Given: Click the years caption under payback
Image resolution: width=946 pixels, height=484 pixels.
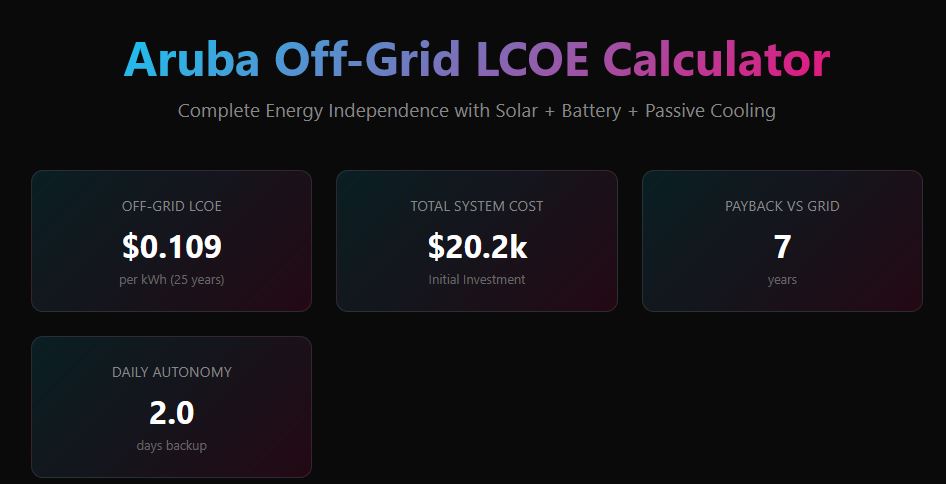Looking at the screenshot, I should coord(783,280).
